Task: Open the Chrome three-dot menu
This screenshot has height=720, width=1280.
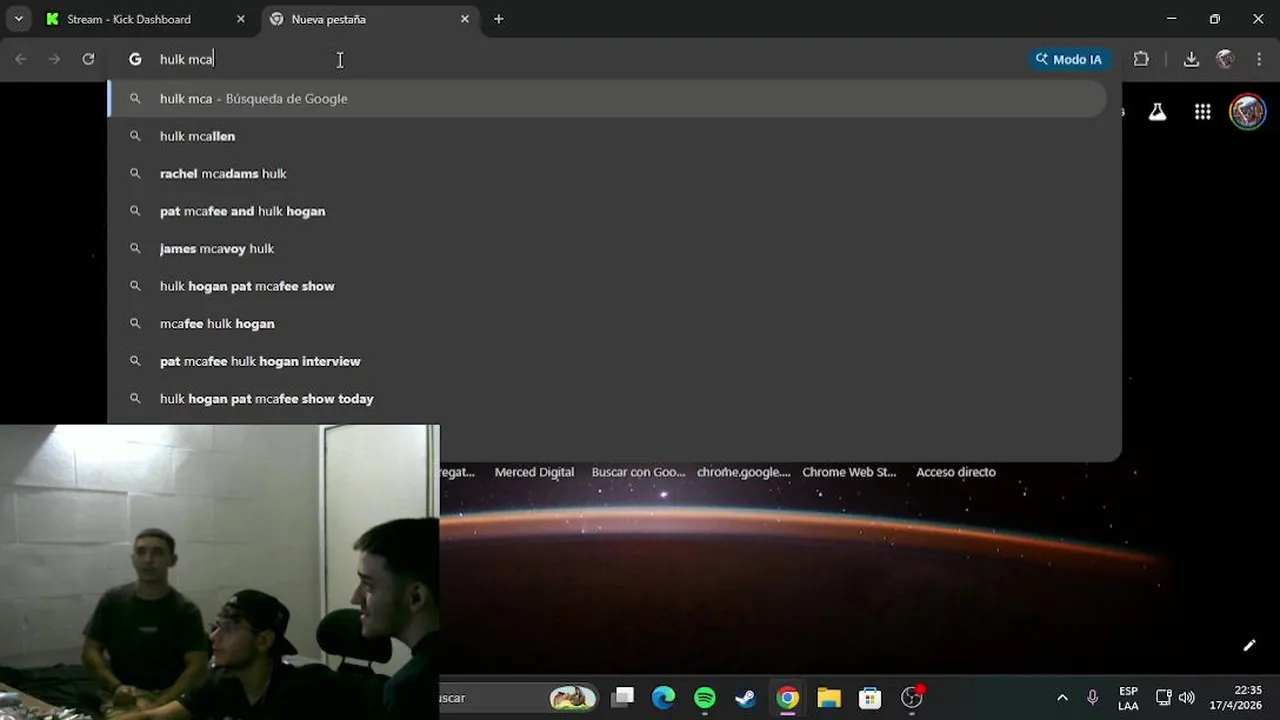Action: pos(1259,59)
